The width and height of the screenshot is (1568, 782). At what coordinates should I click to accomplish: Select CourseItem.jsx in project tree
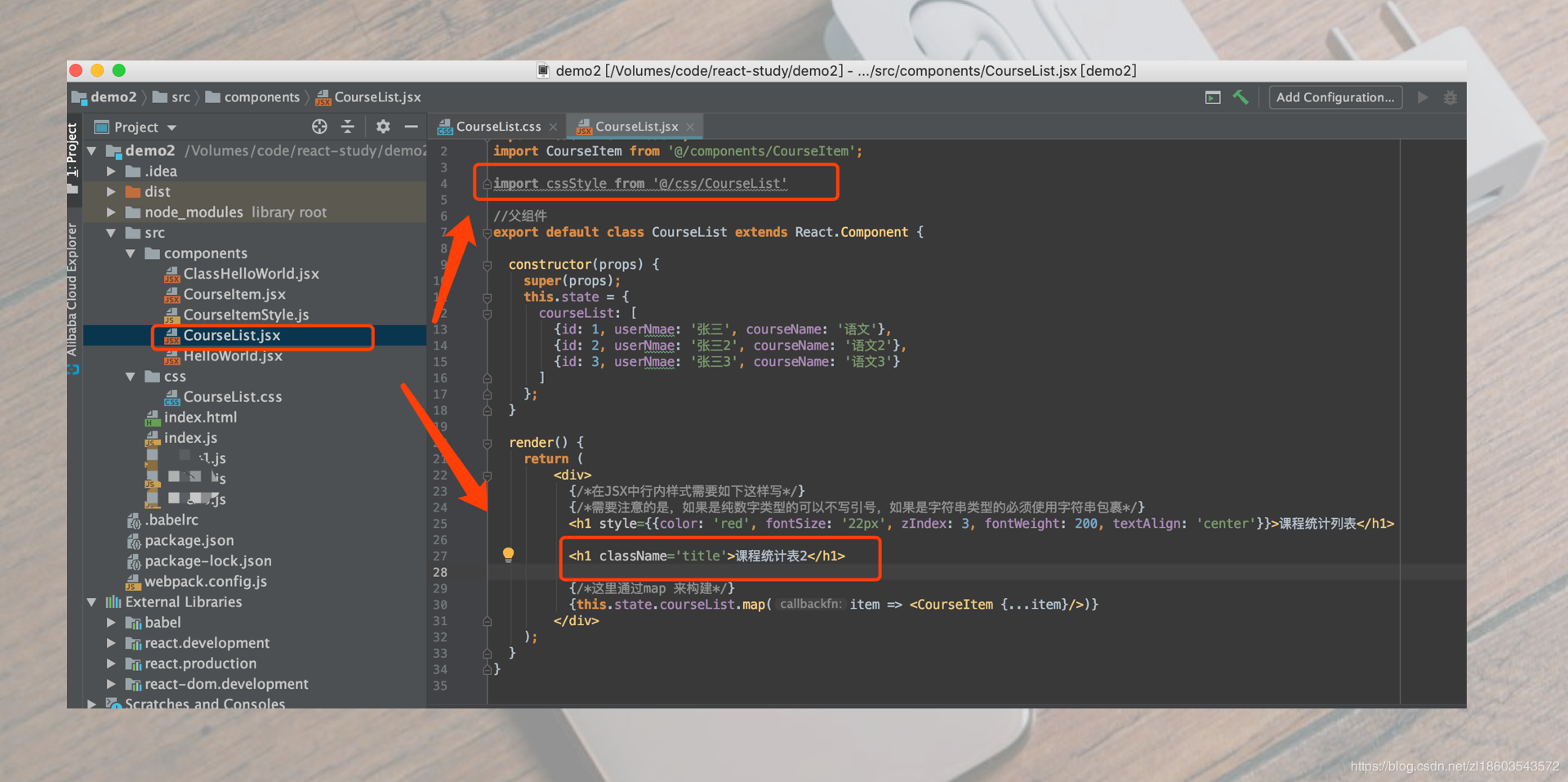tap(234, 294)
